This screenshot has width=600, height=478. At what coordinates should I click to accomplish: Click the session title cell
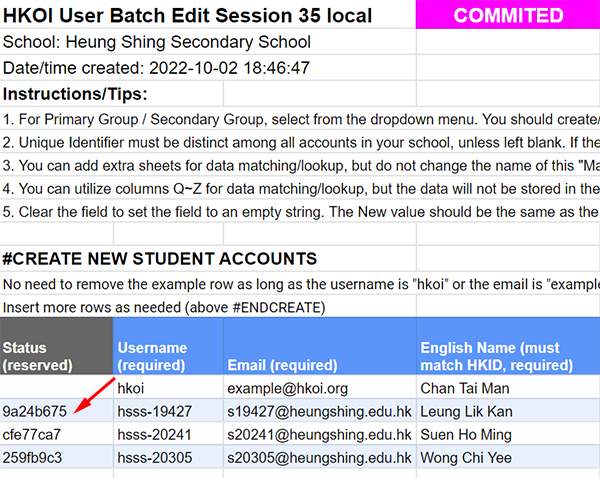click(x=208, y=15)
